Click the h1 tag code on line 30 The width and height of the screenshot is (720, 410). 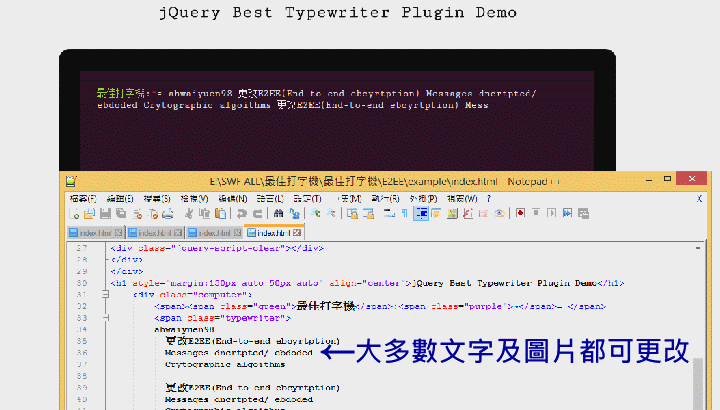(367, 283)
